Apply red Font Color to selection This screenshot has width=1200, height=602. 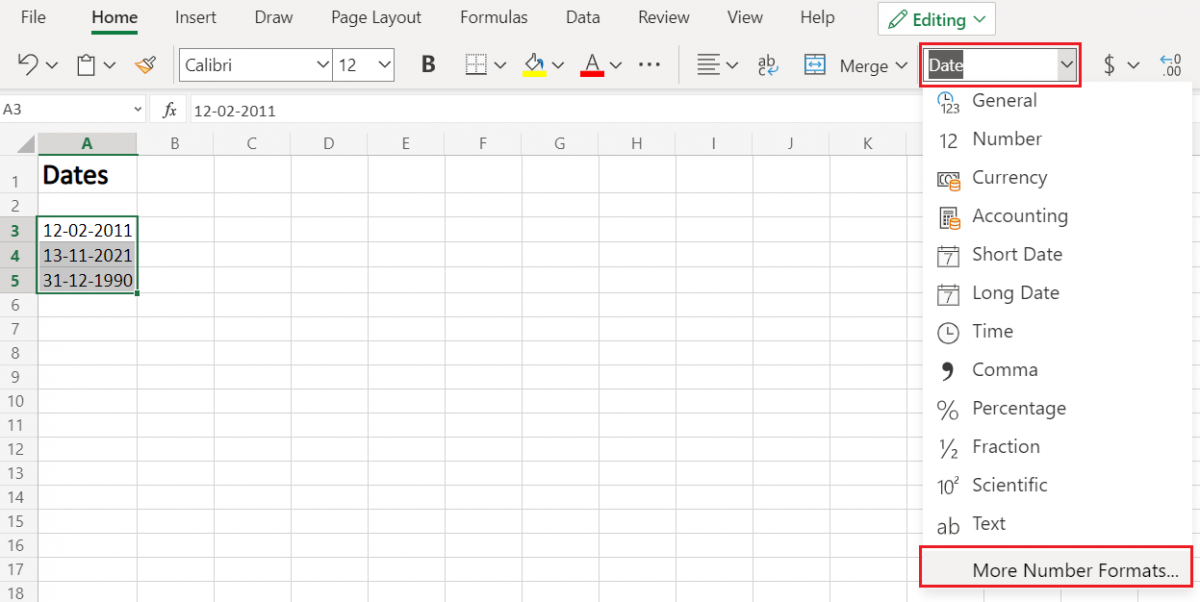[592, 64]
